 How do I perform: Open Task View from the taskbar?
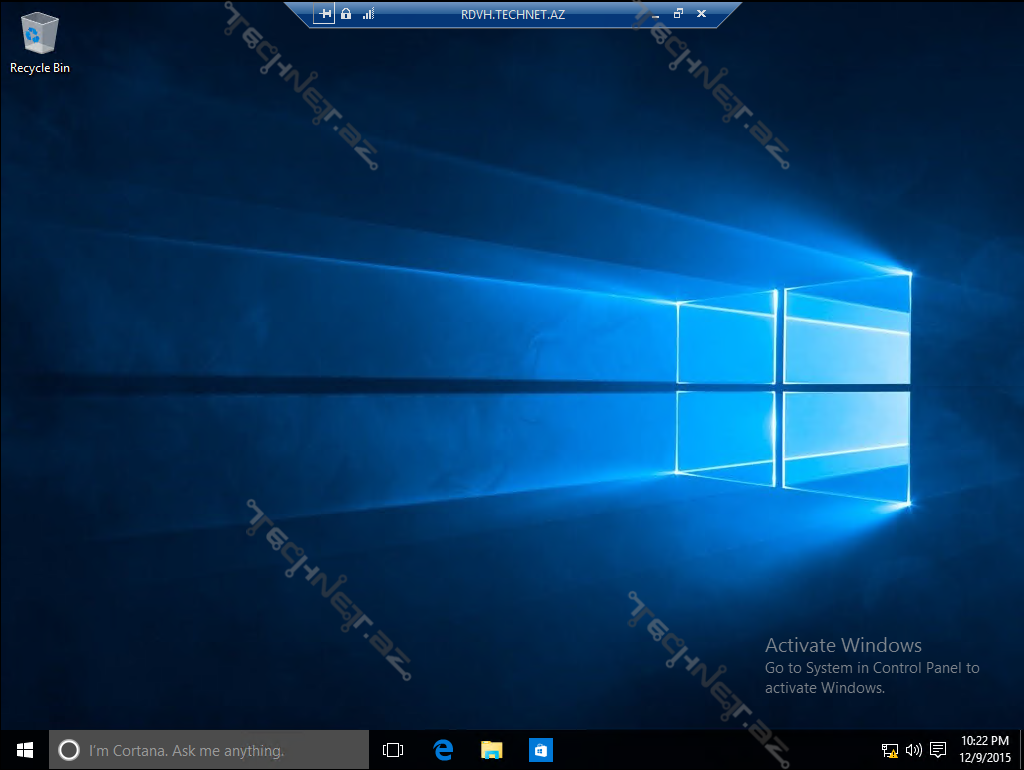pyautogui.click(x=393, y=750)
